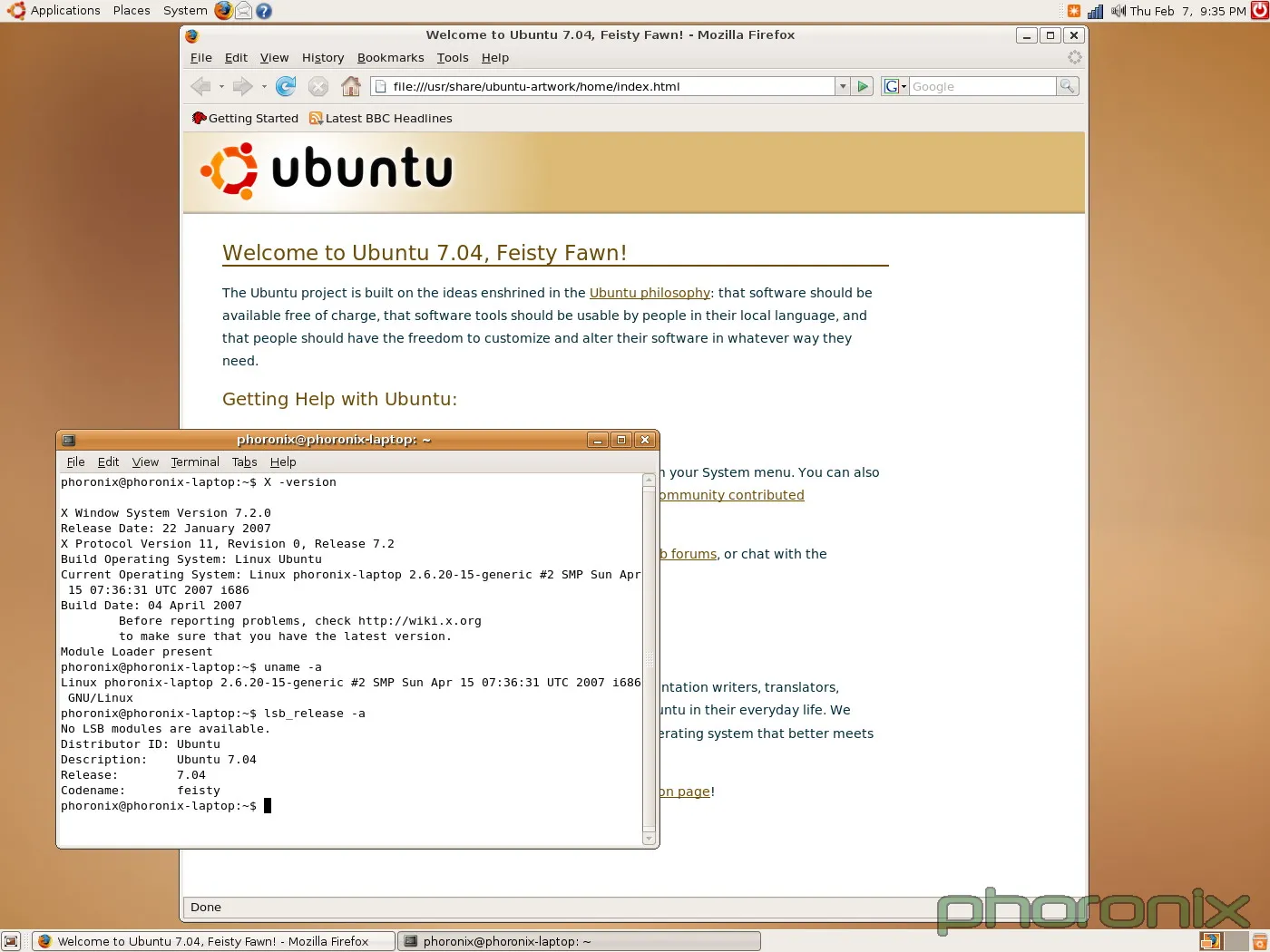Viewport: 1270px width, 952px height.
Task: Click the red power quit icon
Action: click(x=1259, y=11)
